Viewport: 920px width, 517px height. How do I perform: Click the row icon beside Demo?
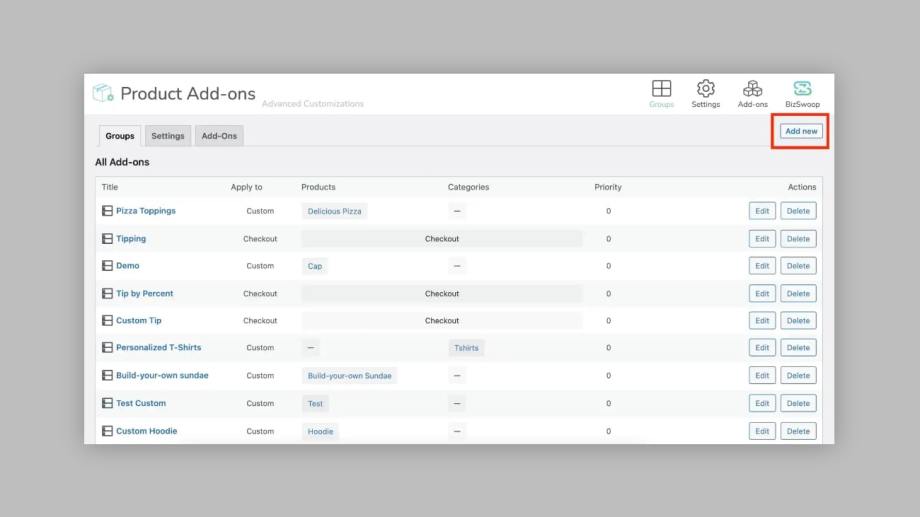107,266
